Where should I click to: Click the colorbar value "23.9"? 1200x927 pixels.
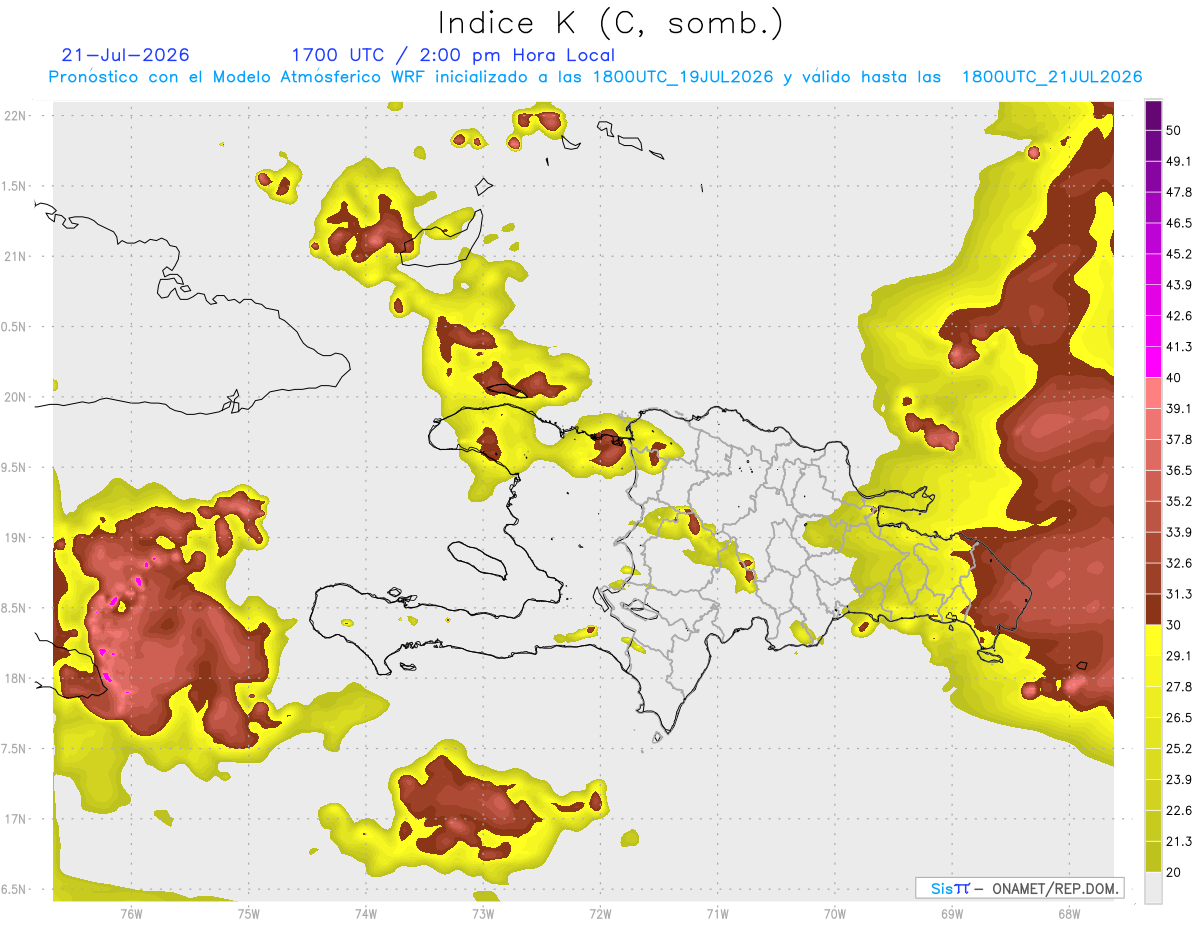(1179, 780)
